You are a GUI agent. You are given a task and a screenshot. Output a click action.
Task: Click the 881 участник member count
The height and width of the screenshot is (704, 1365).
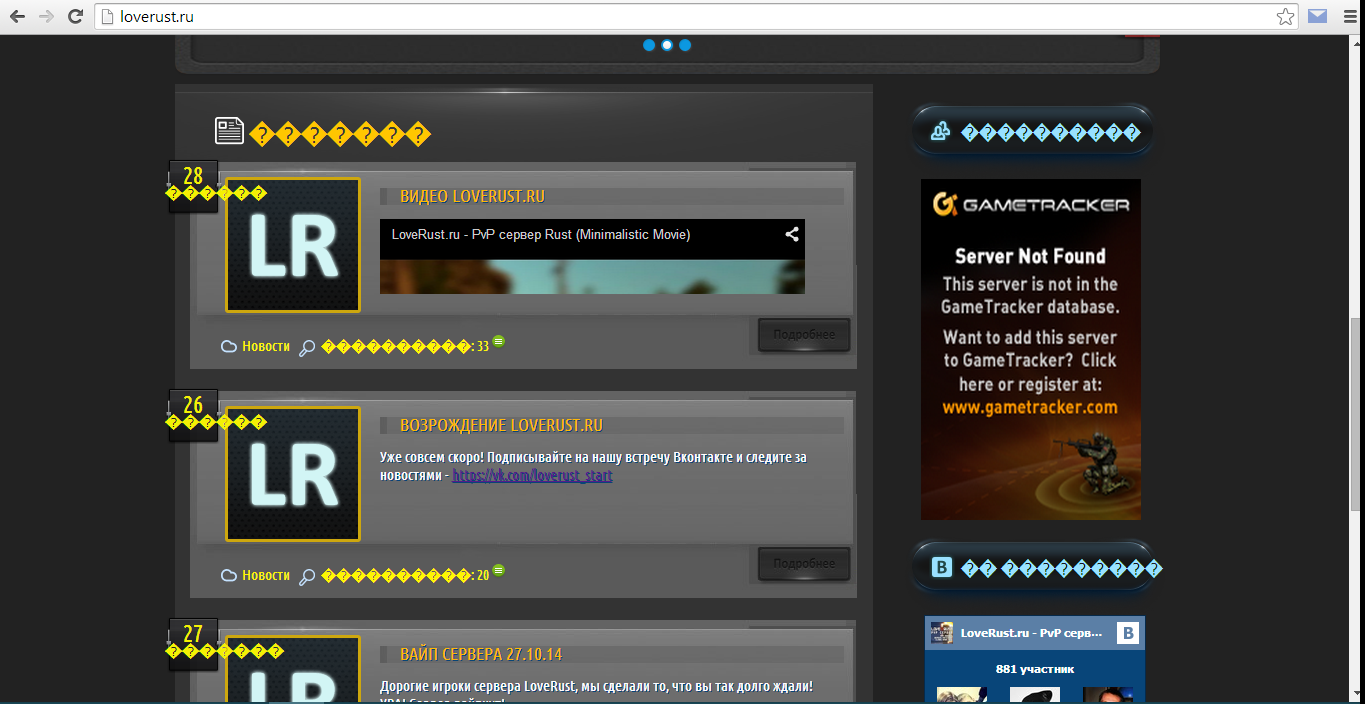tap(1035, 669)
